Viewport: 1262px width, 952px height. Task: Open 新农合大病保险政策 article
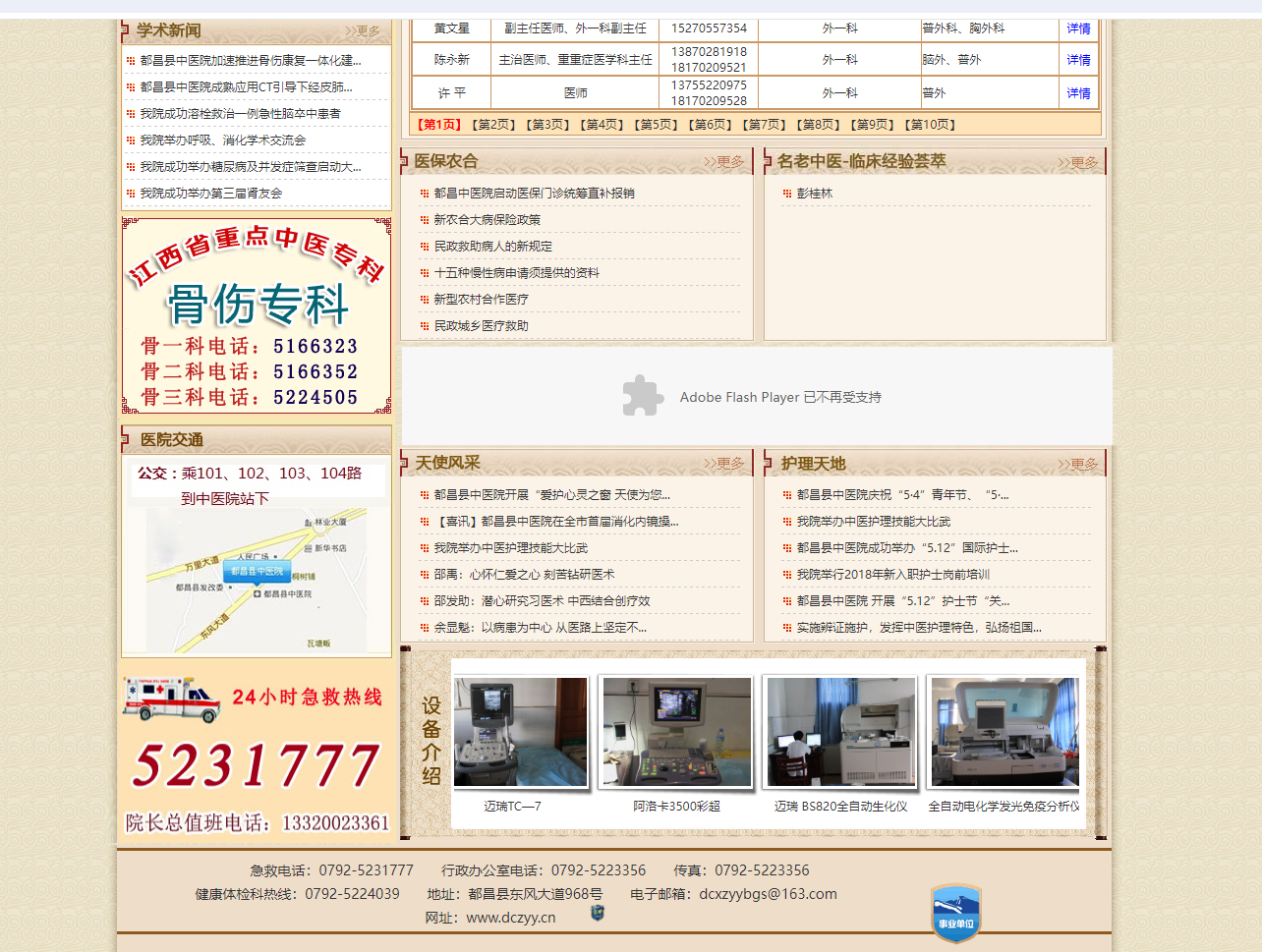tap(487, 220)
